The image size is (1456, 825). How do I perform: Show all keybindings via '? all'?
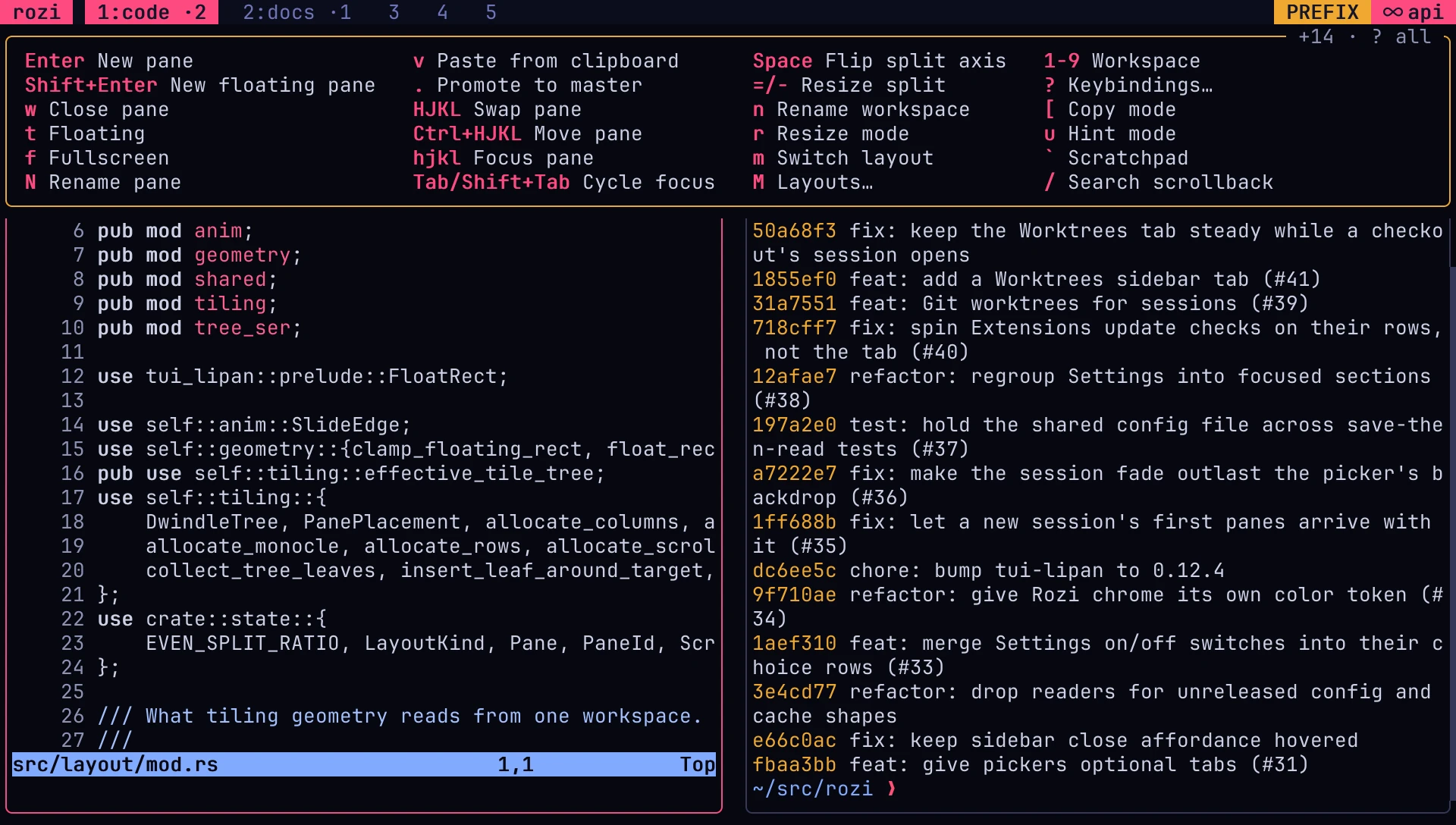(x=1401, y=36)
